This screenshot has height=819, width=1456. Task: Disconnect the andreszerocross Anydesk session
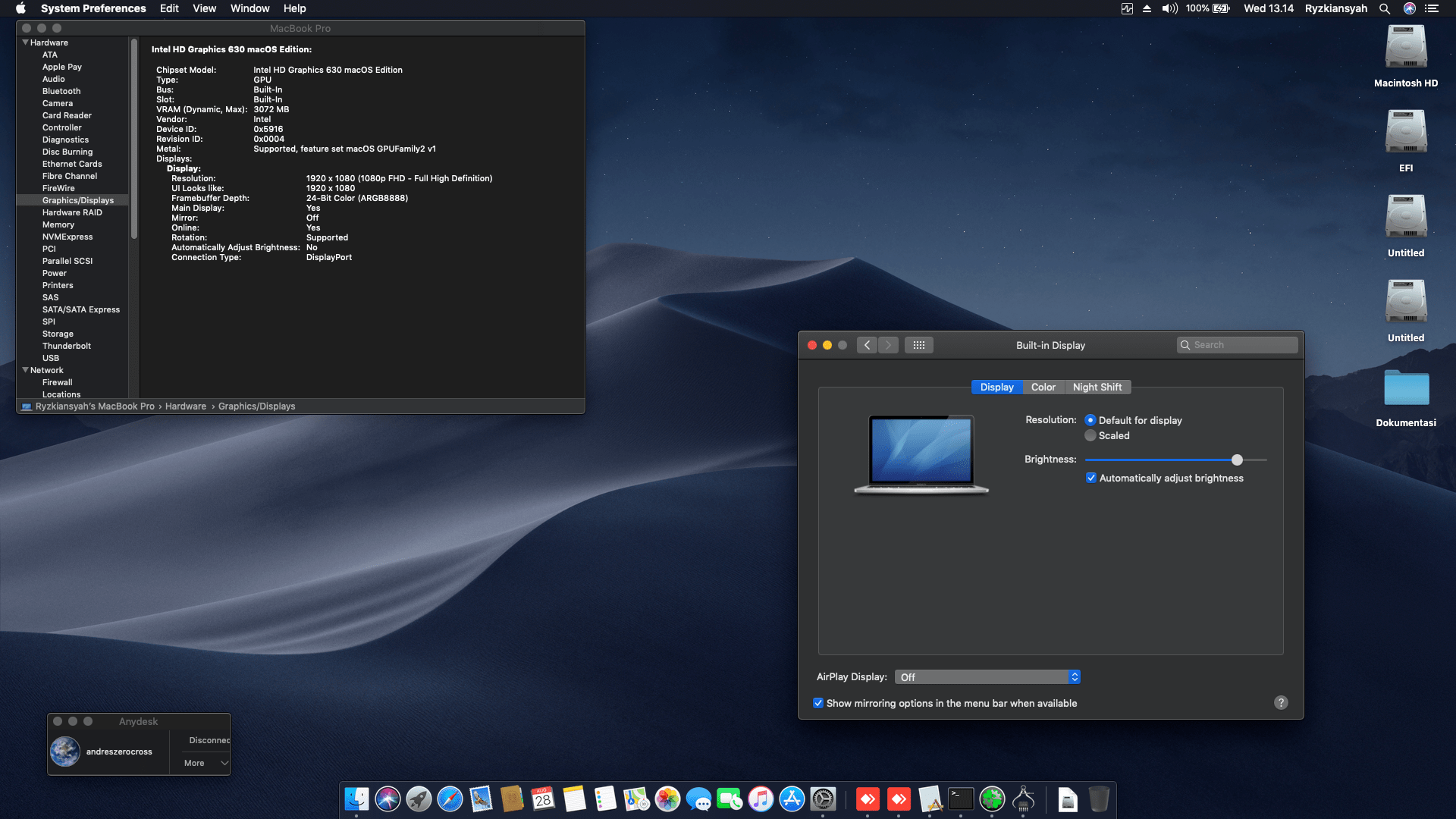pos(209,739)
